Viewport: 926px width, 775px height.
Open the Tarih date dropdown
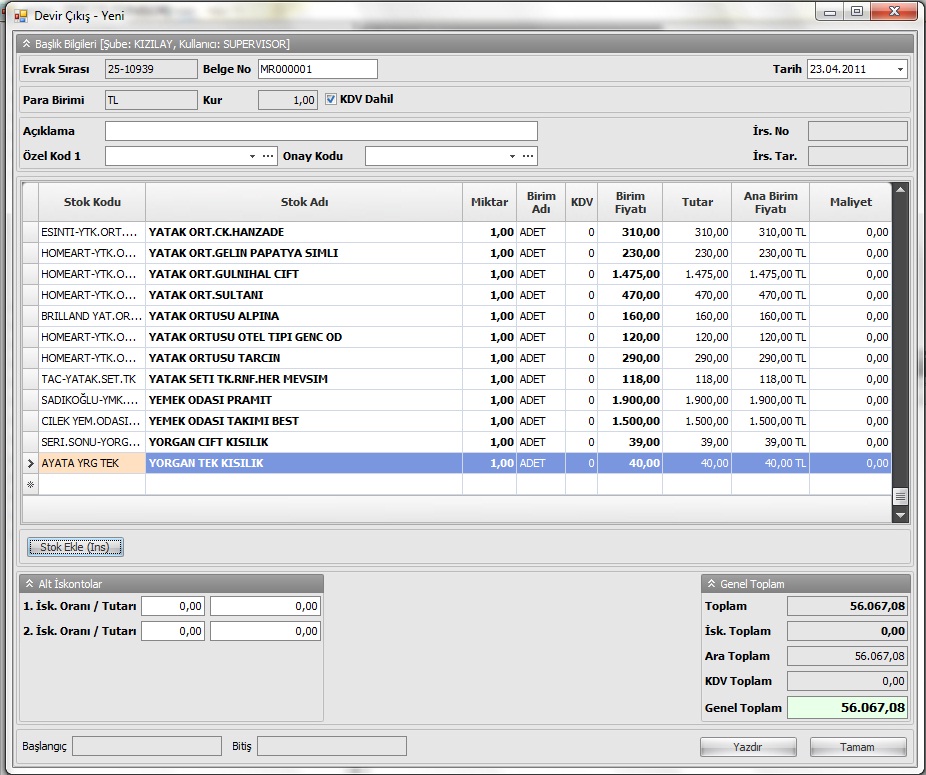(x=900, y=69)
